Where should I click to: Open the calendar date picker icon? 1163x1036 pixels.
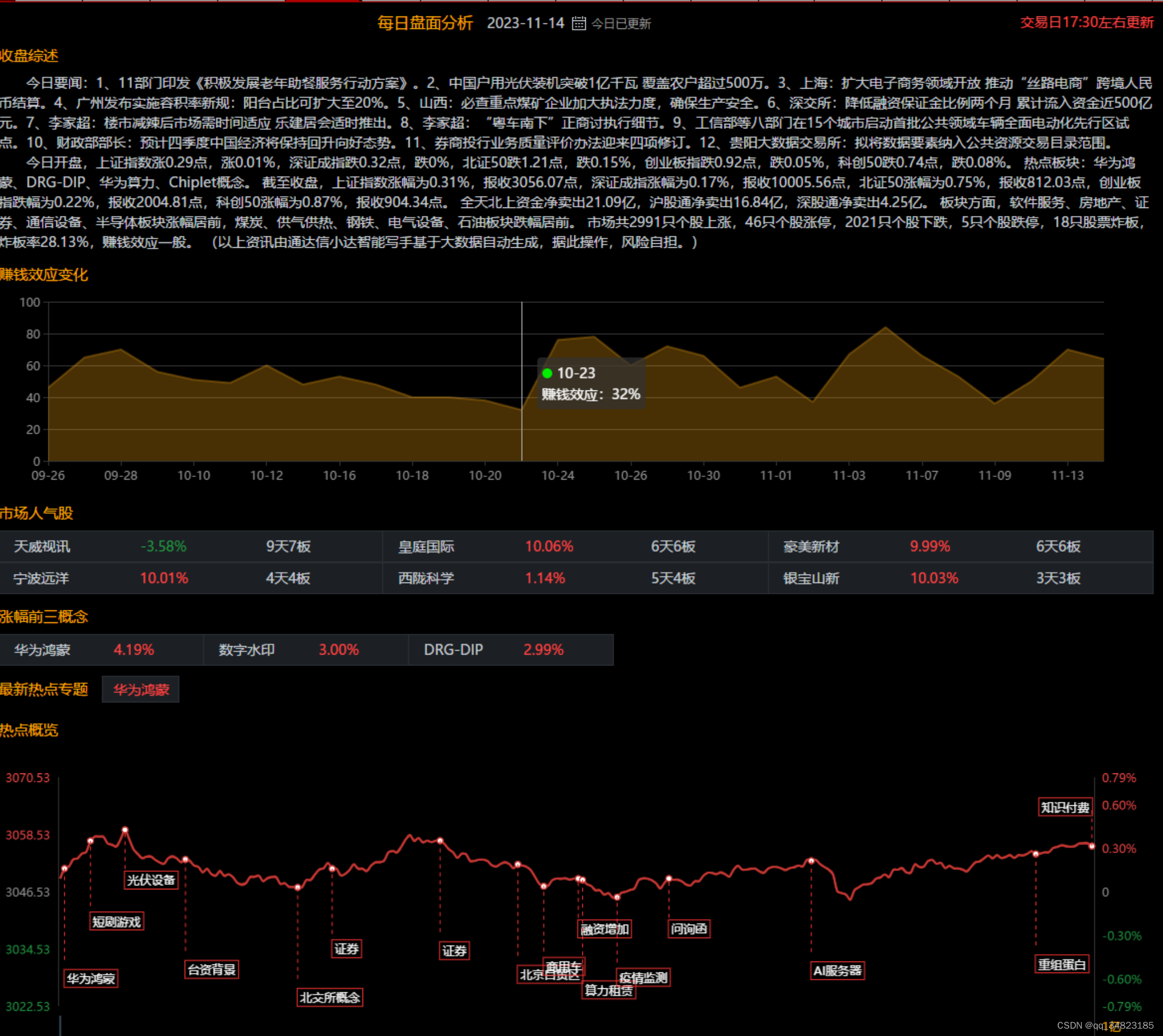[x=578, y=23]
